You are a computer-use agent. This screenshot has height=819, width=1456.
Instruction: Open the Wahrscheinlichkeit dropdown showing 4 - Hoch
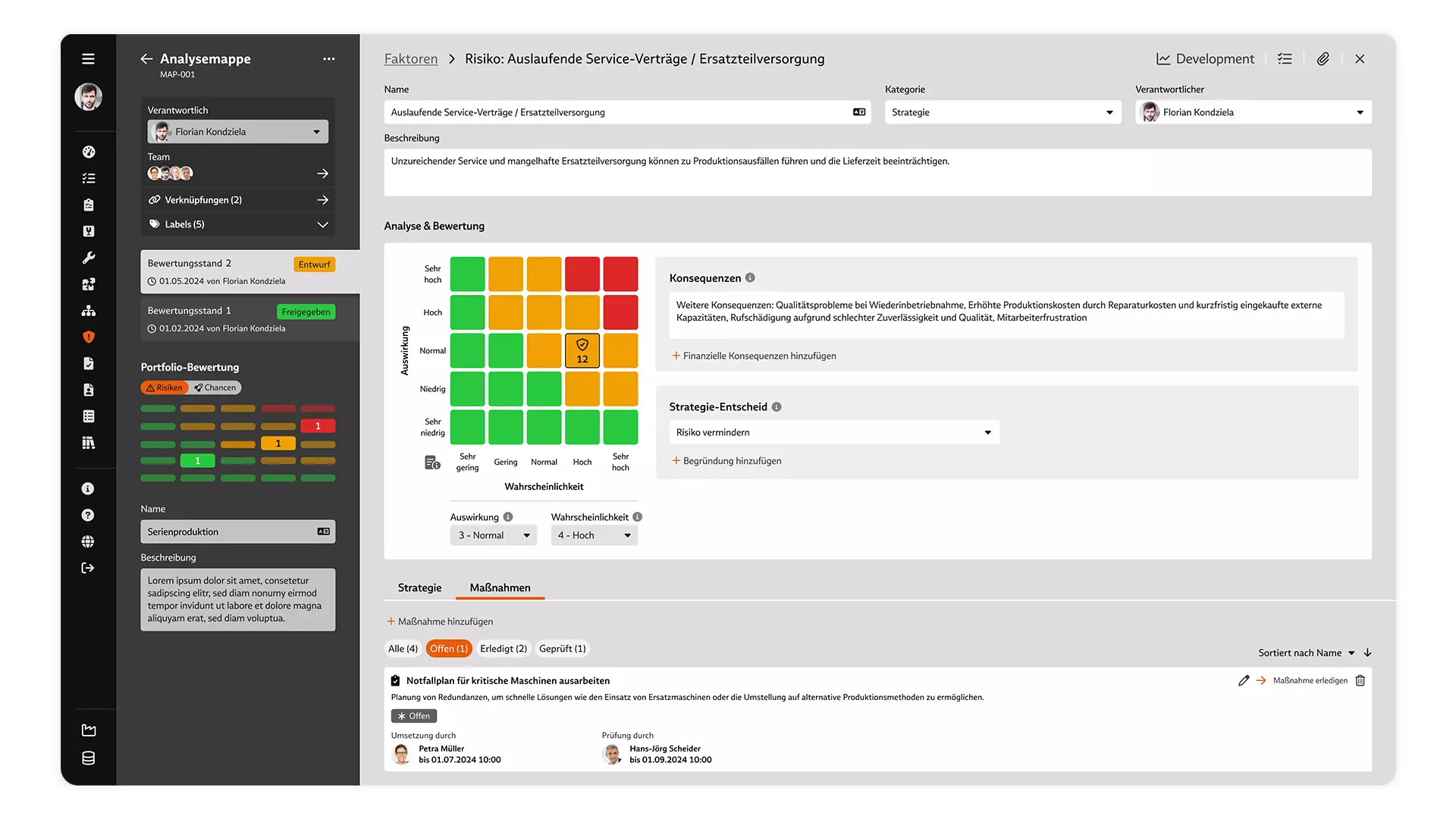pos(595,535)
